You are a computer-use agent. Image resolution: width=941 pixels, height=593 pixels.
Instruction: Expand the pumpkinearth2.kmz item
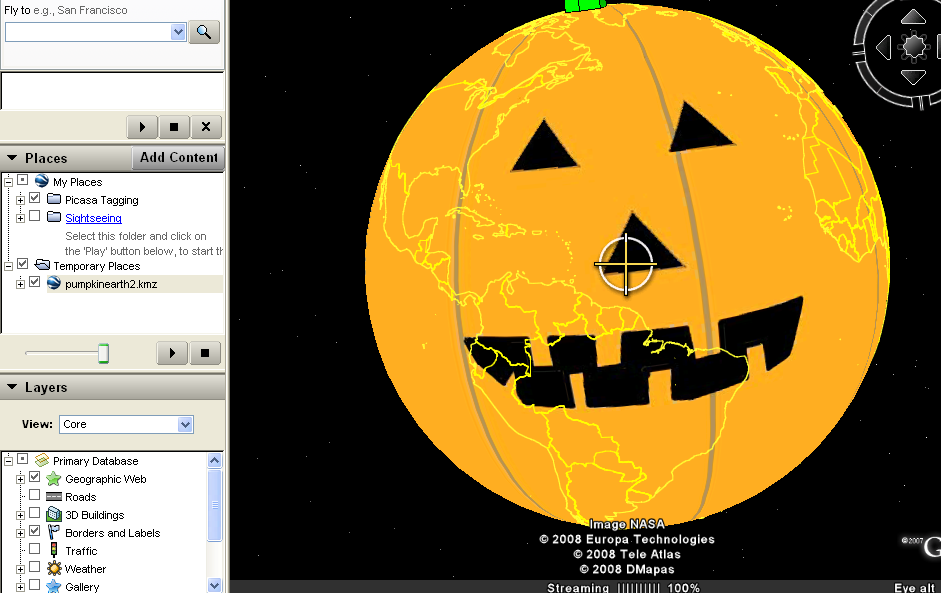click(20, 284)
